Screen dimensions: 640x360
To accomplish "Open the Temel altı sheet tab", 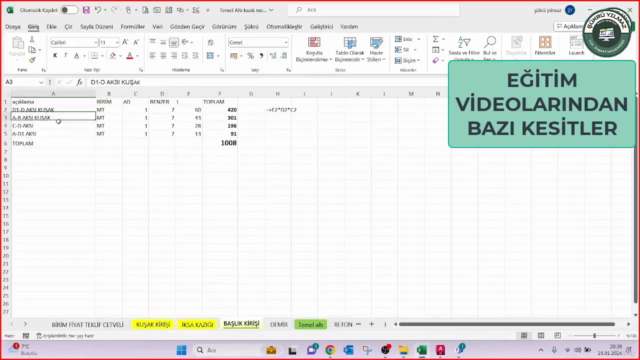I will tap(311, 324).
